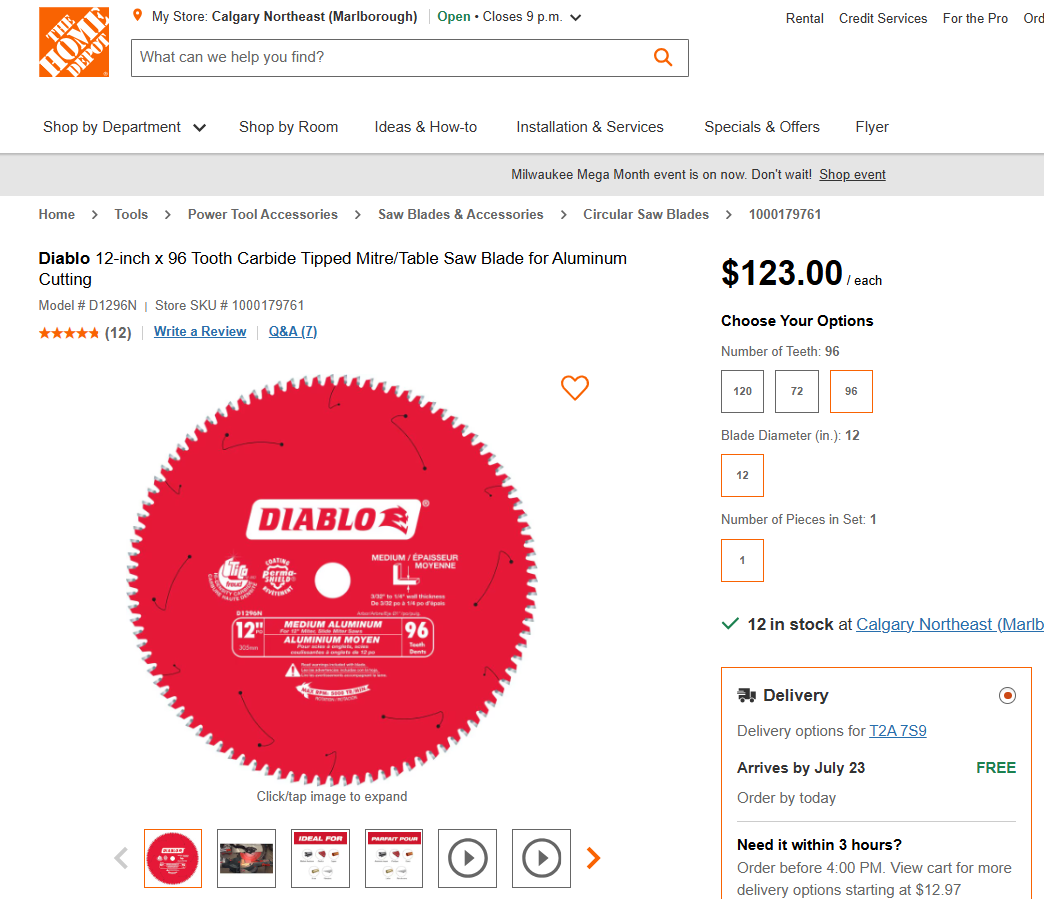Click the Circular Saw Blades breadcrumb
The image size is (1044, 899).
pyautogui.click(x=646, y=214)
